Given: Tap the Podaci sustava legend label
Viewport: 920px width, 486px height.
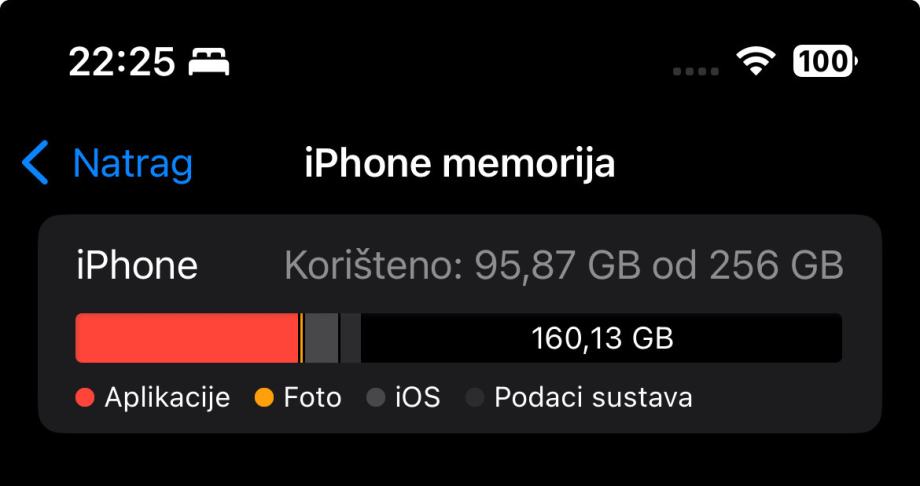Looking at the screenshot, I should (593, 398).
